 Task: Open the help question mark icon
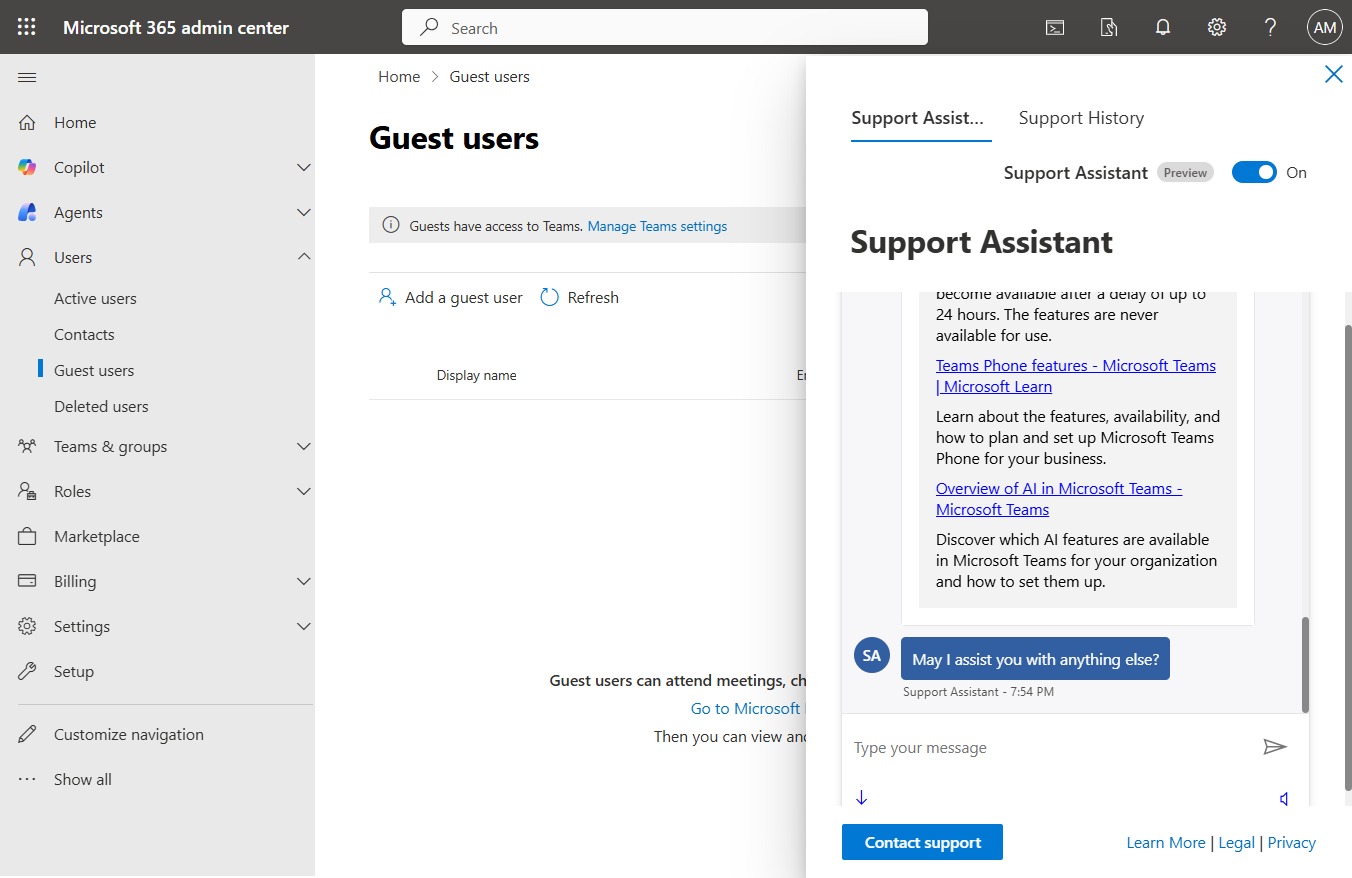[1271, 27]
